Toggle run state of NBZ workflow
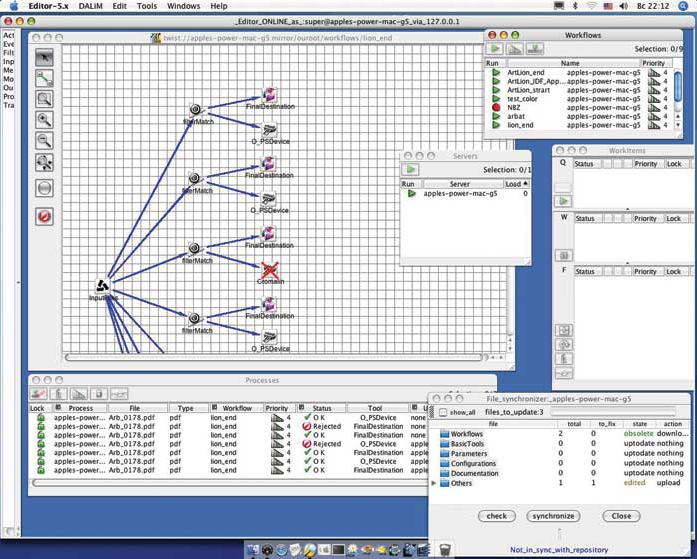697x559 pixels. (496, 108)
